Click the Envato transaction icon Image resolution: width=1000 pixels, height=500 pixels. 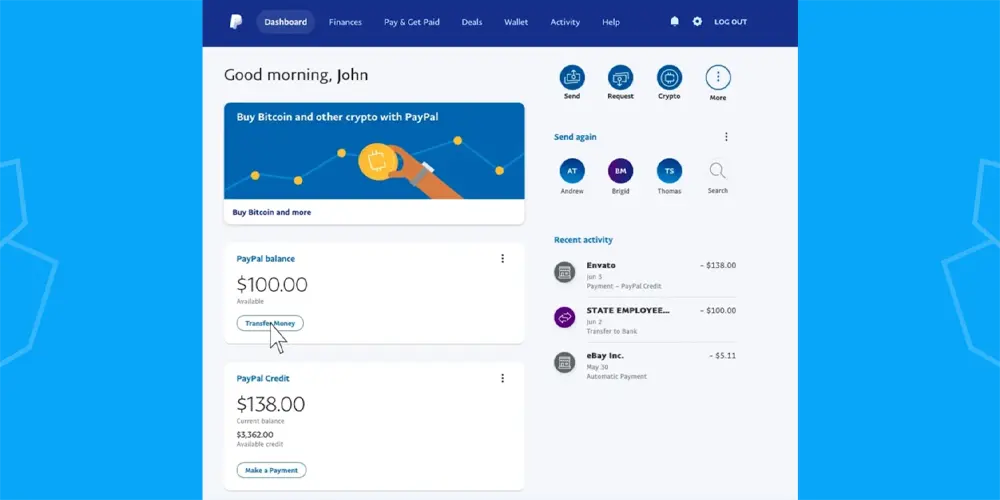564,272
